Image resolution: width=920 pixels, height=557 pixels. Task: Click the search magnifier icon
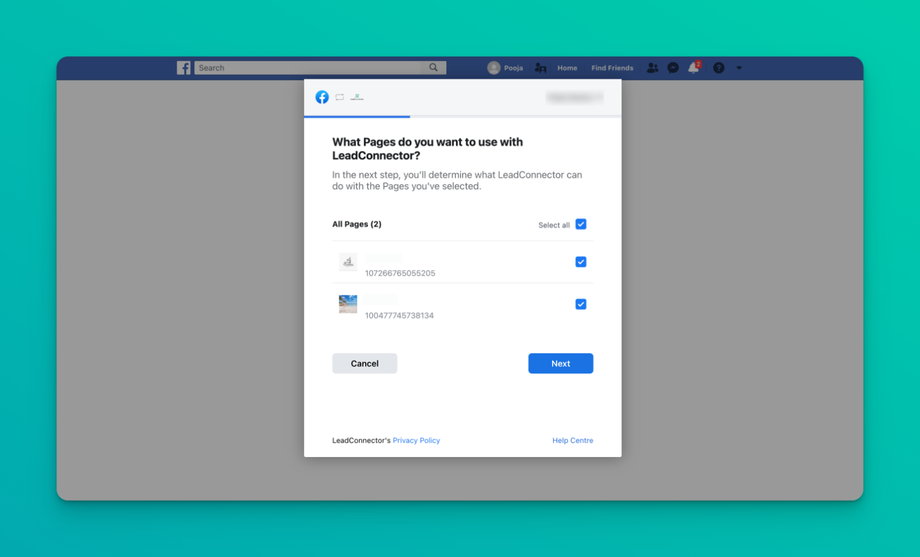point(433,67)
